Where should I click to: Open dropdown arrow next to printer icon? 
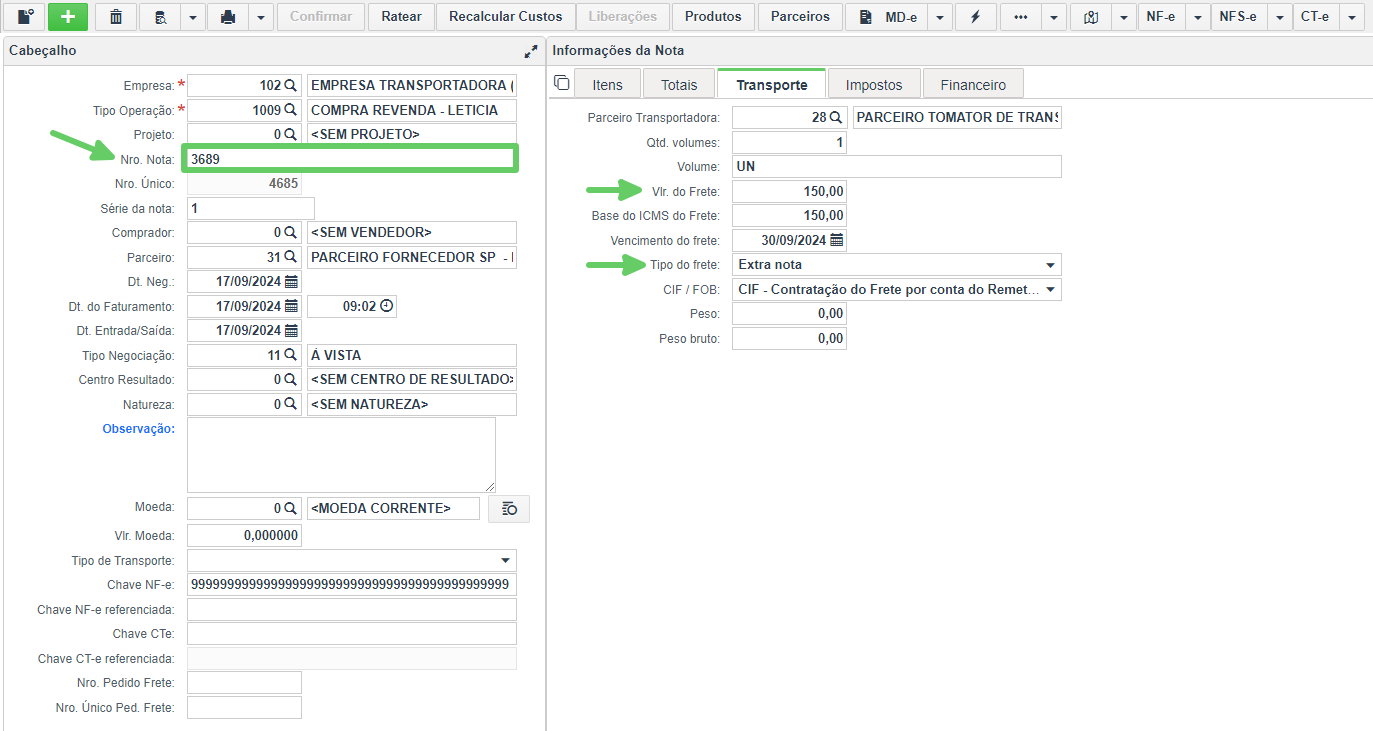coord(260,17)
